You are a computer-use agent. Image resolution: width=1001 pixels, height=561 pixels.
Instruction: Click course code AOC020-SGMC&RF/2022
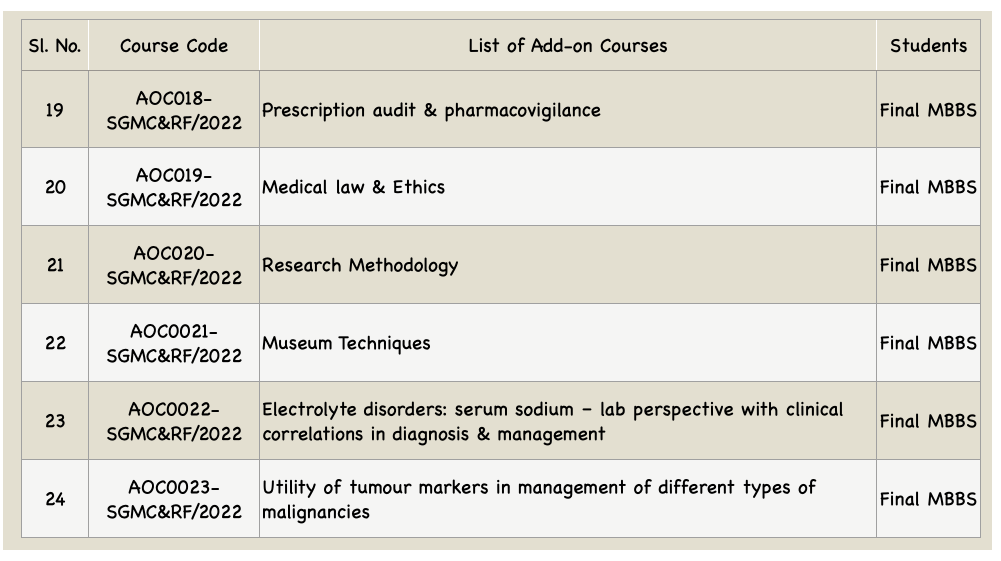[174, 265]
